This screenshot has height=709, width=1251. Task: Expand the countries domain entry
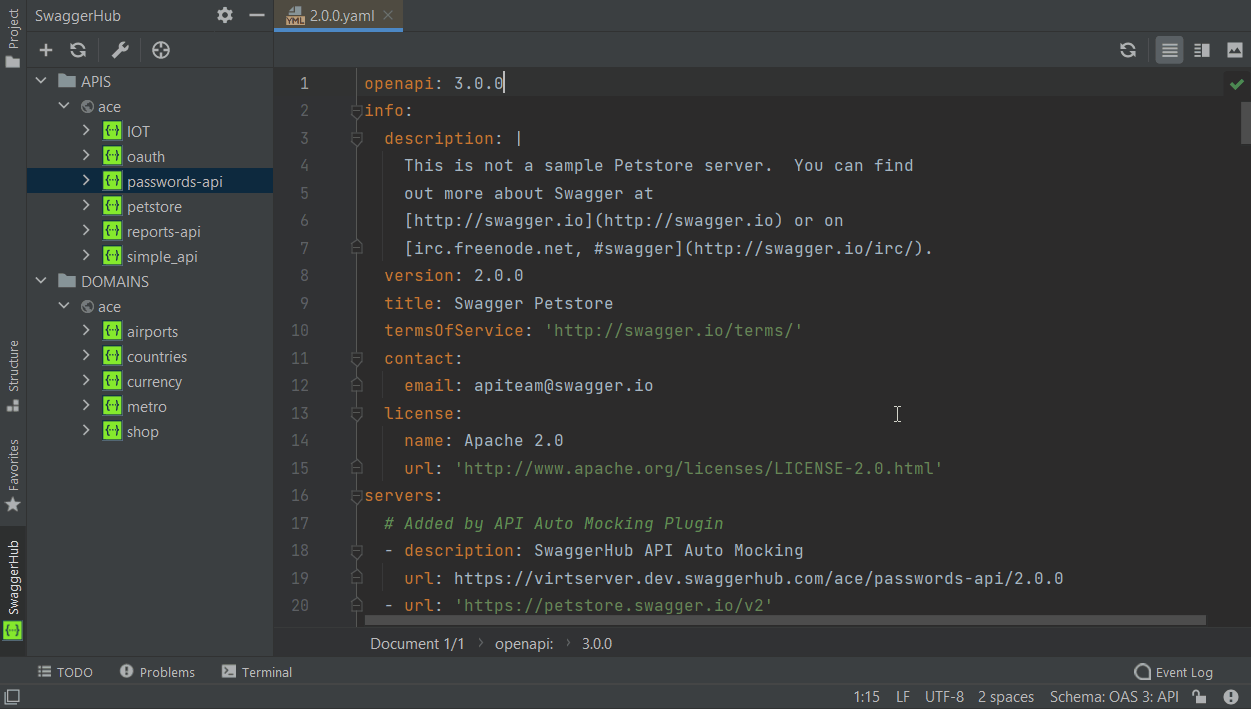[87, 355]
